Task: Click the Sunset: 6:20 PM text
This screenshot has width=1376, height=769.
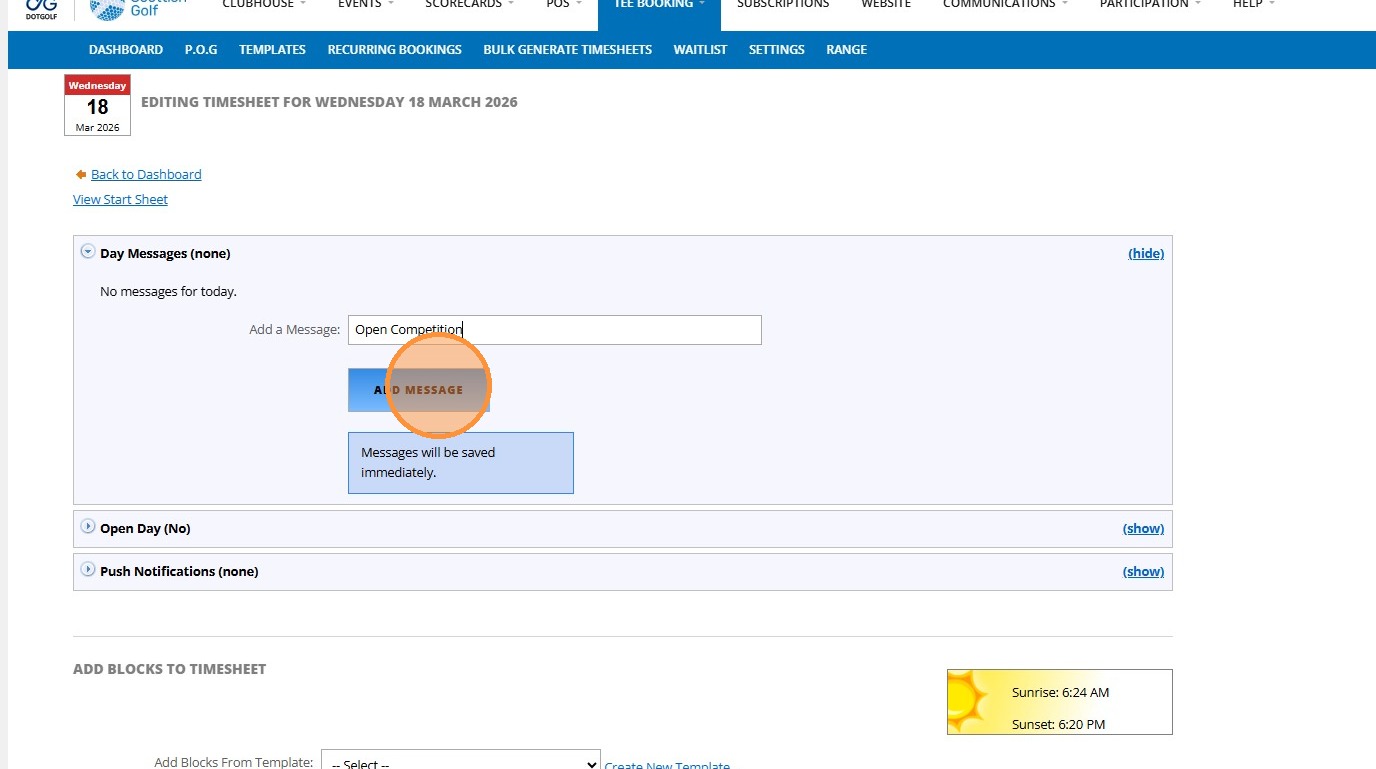Action: click(1059, 724)
